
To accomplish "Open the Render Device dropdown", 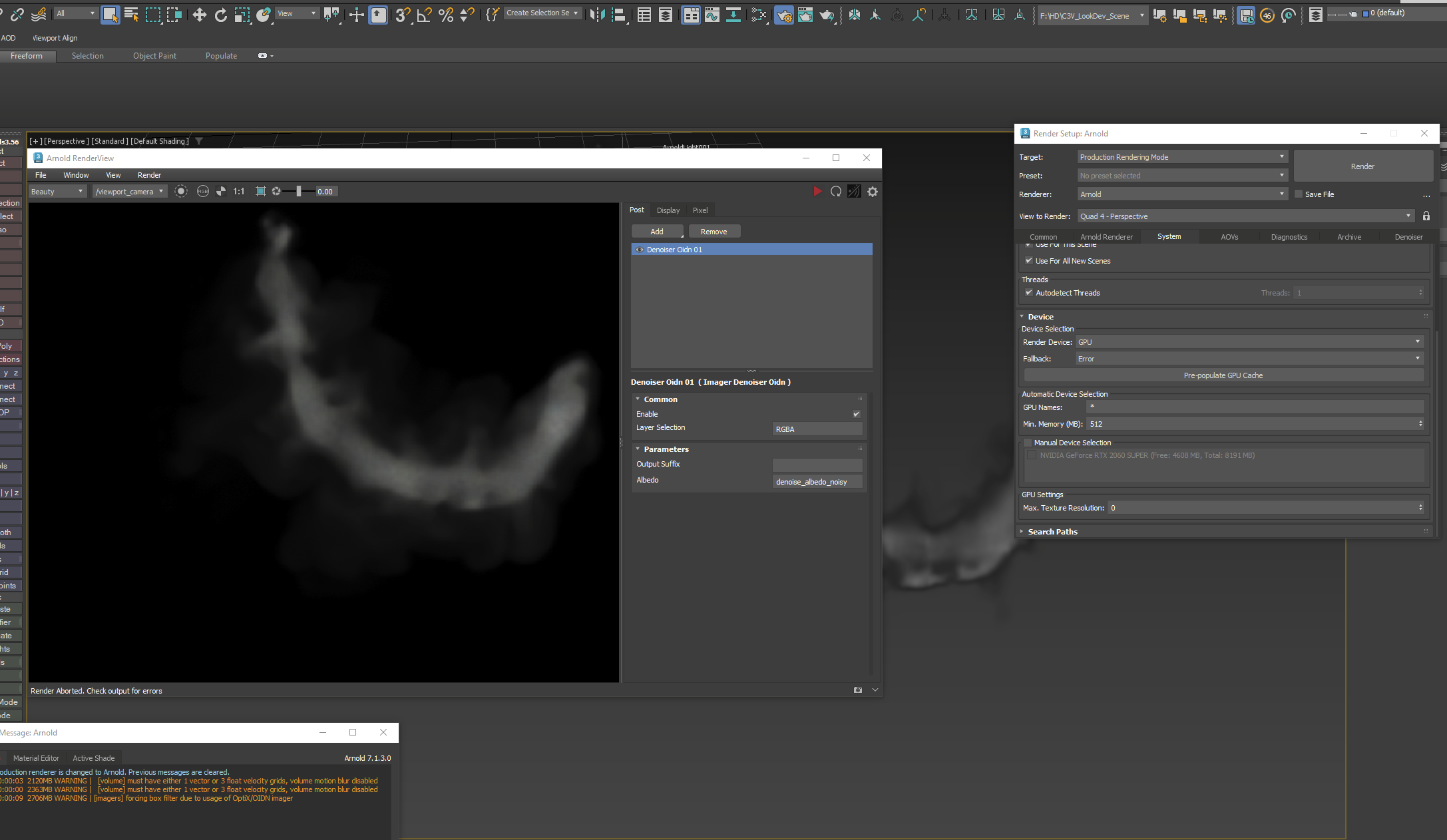I will (1416, 341).
